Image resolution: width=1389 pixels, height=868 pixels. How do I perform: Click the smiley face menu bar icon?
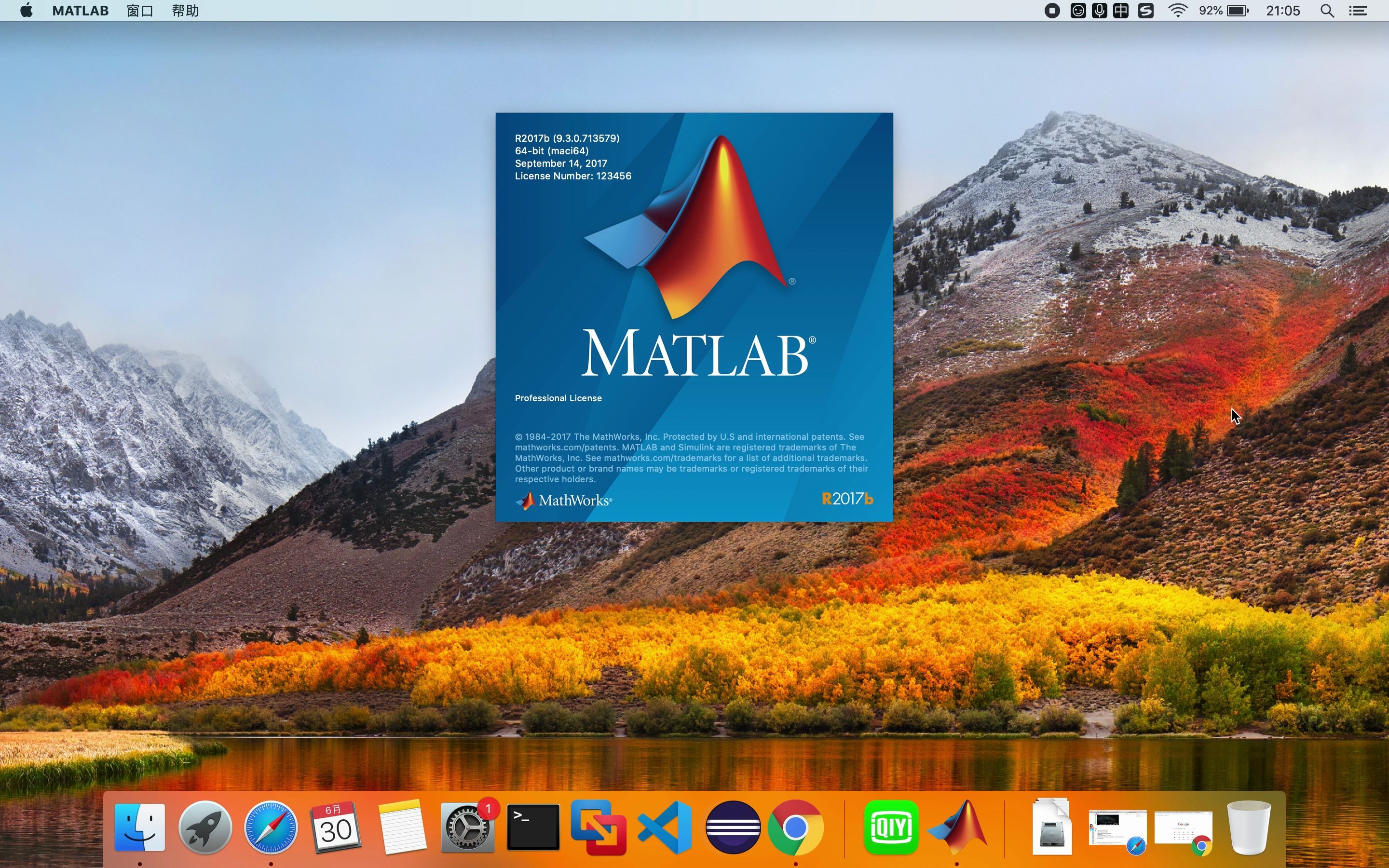(x=1078, y=10)
